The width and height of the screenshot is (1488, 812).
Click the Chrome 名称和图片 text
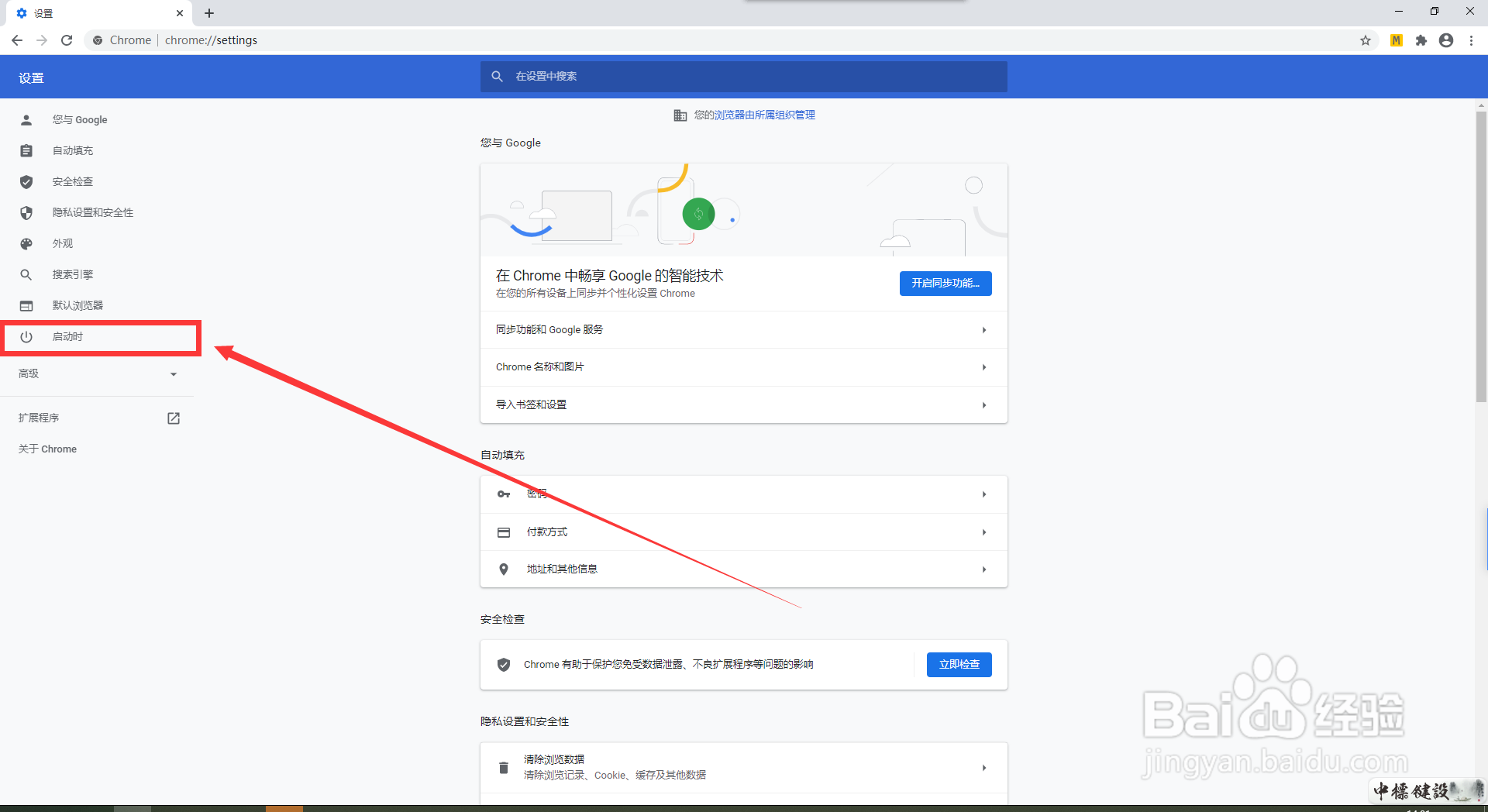point(540,367)
